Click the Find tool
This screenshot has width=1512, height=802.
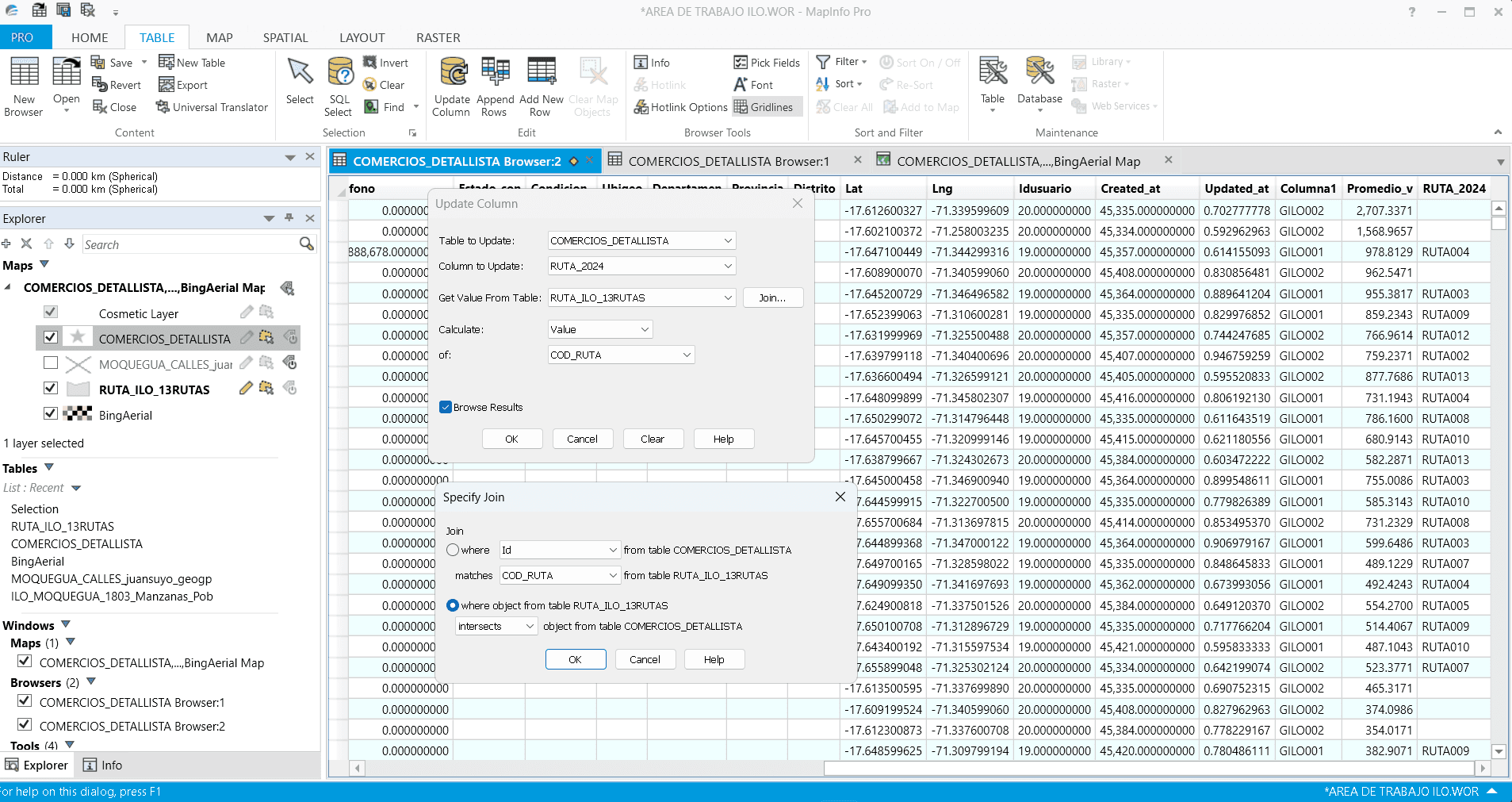385,107
